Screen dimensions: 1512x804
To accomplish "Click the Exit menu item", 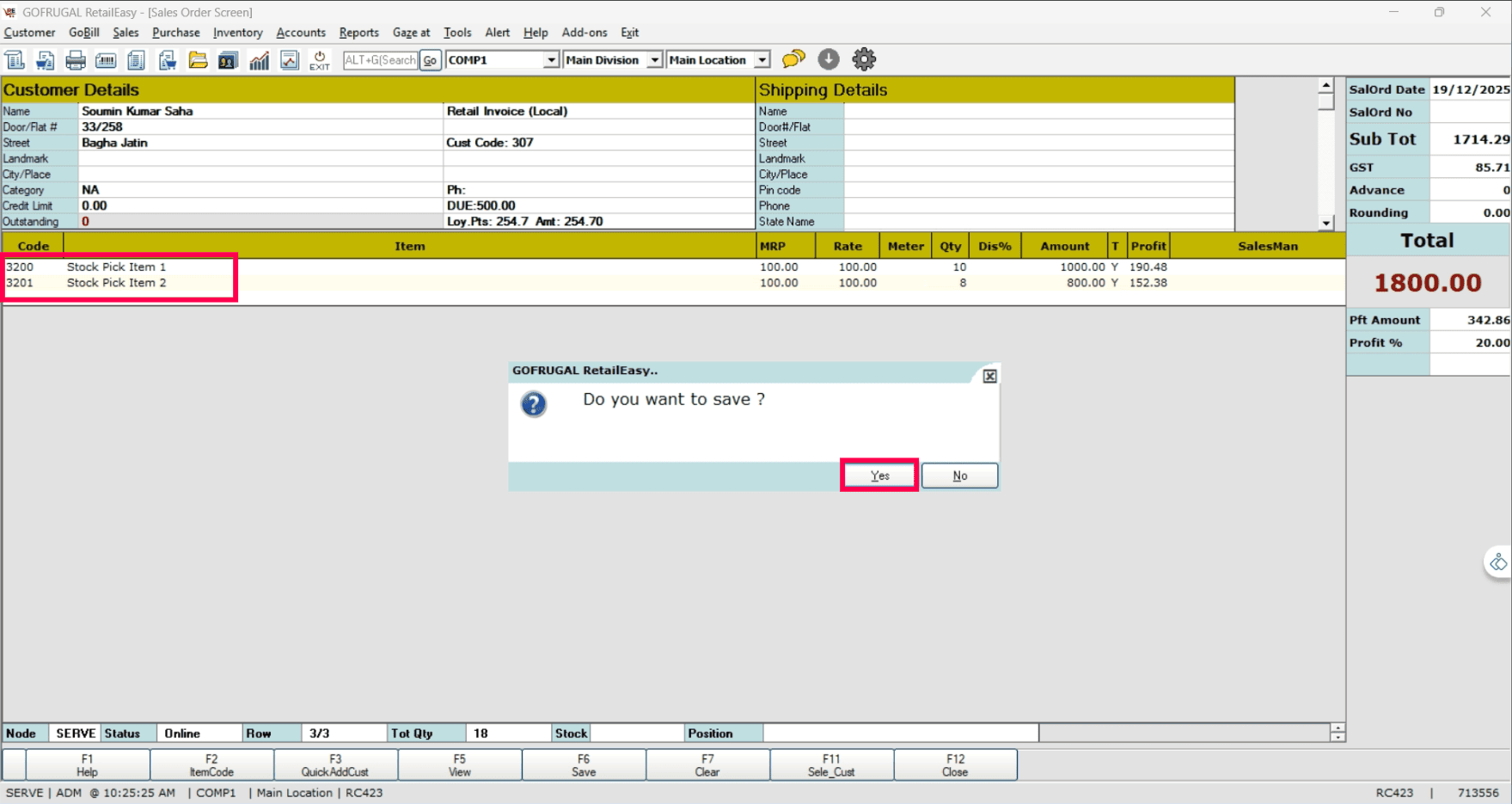I will 630,33.
